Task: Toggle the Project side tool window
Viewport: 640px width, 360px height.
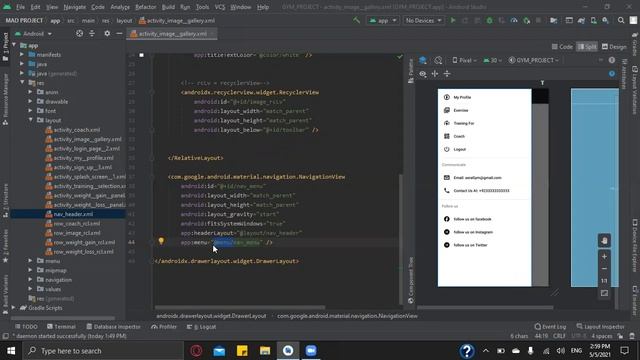Action: click(5, 46)
